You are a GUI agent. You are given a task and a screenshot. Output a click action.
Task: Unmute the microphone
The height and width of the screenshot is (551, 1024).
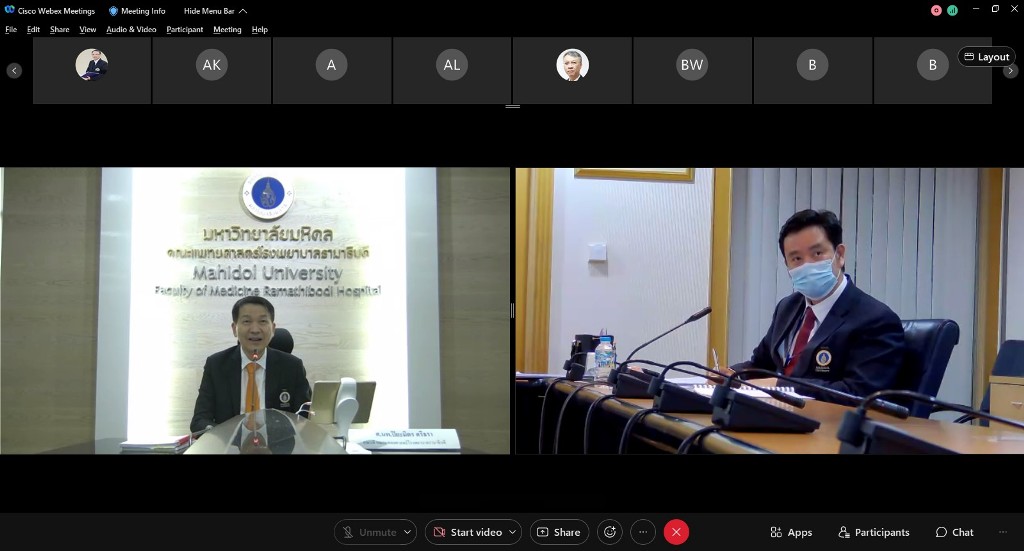[x=368, y=532]
